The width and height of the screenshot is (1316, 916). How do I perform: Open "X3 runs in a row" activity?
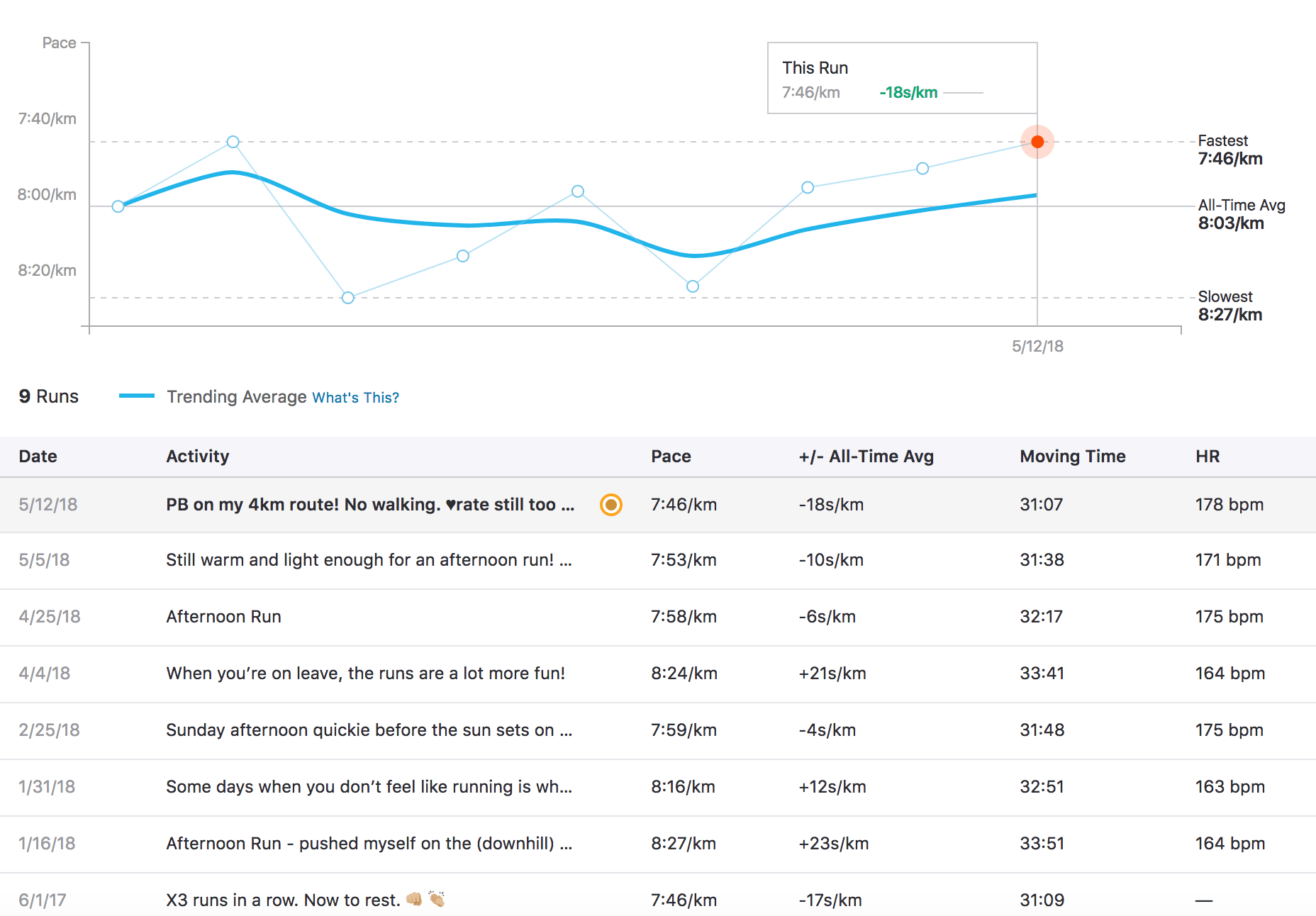(283, 900)
